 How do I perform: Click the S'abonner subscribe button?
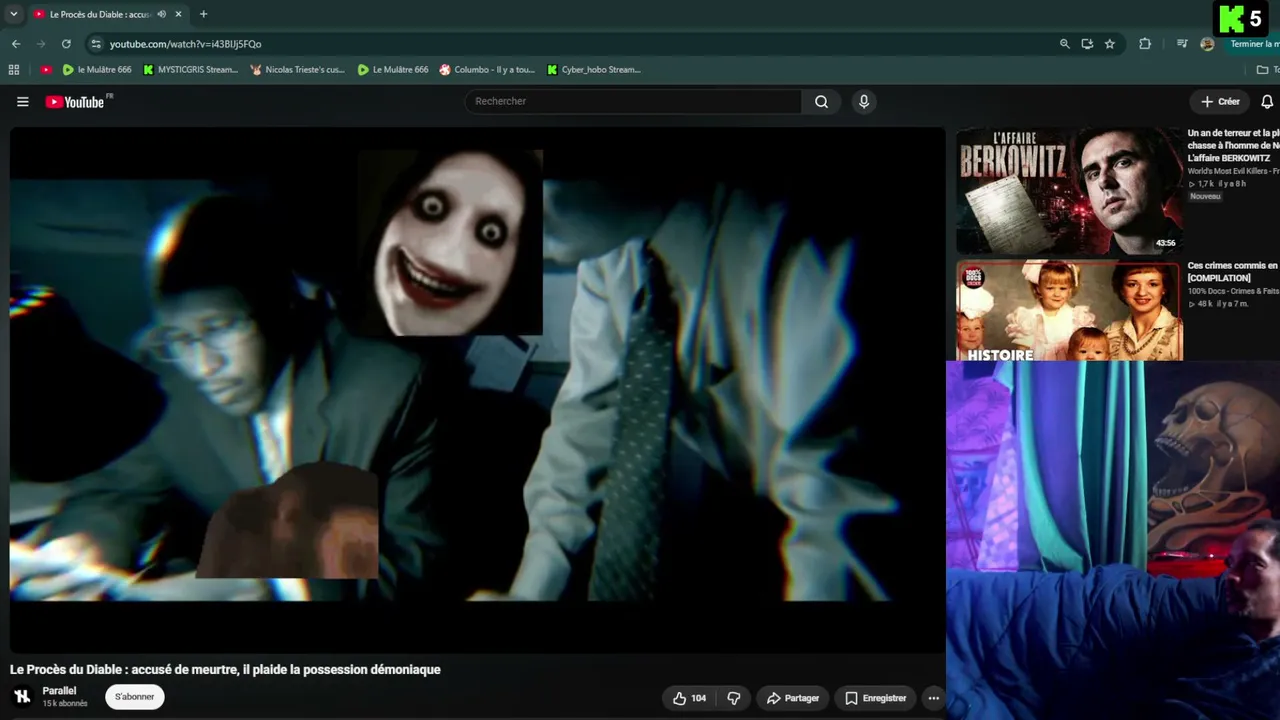[x=135, y=697]
